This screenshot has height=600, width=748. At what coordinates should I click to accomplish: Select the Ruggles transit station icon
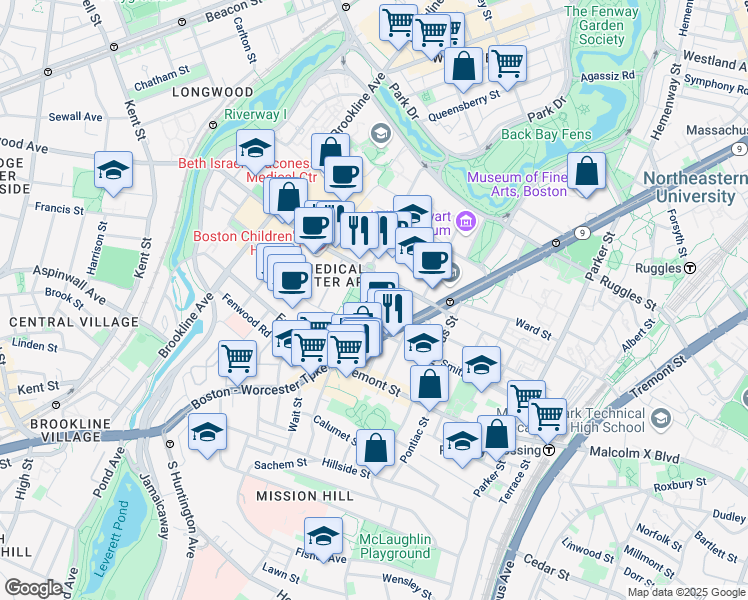point(690,268)
